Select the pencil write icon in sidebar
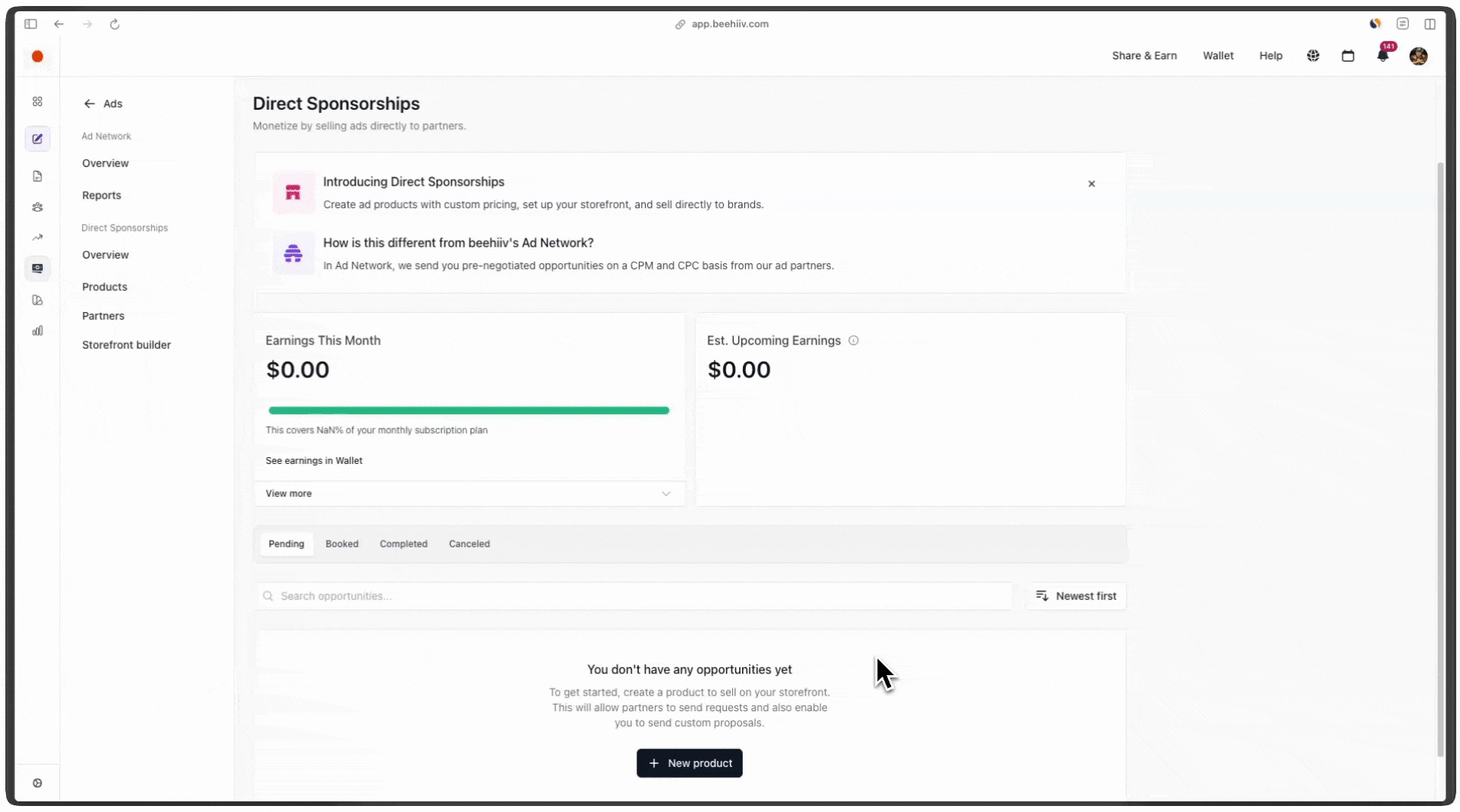The width and height of the screenshot is (1460, 812). 38,139
